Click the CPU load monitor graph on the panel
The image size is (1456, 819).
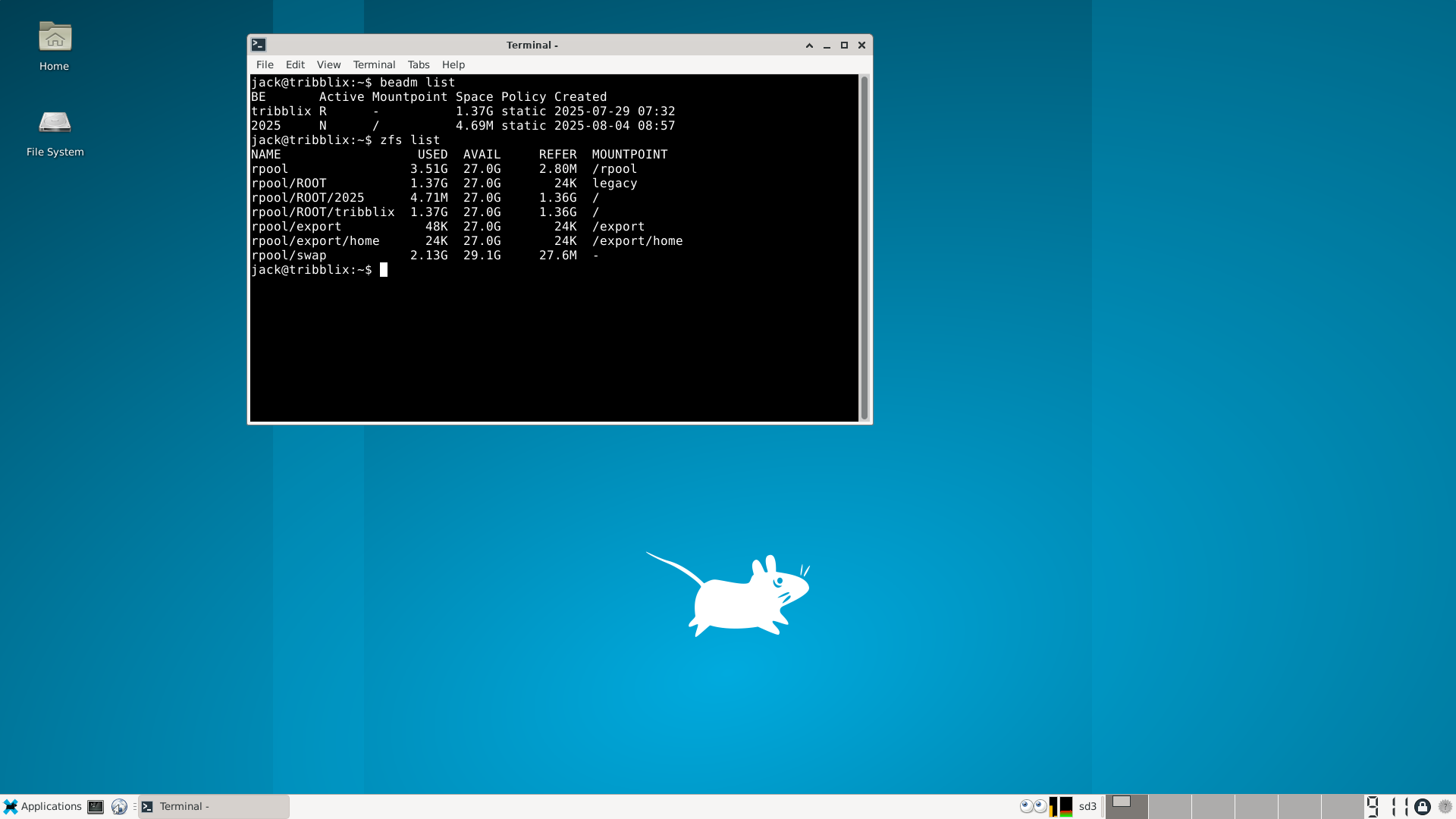coord(1053,807)
